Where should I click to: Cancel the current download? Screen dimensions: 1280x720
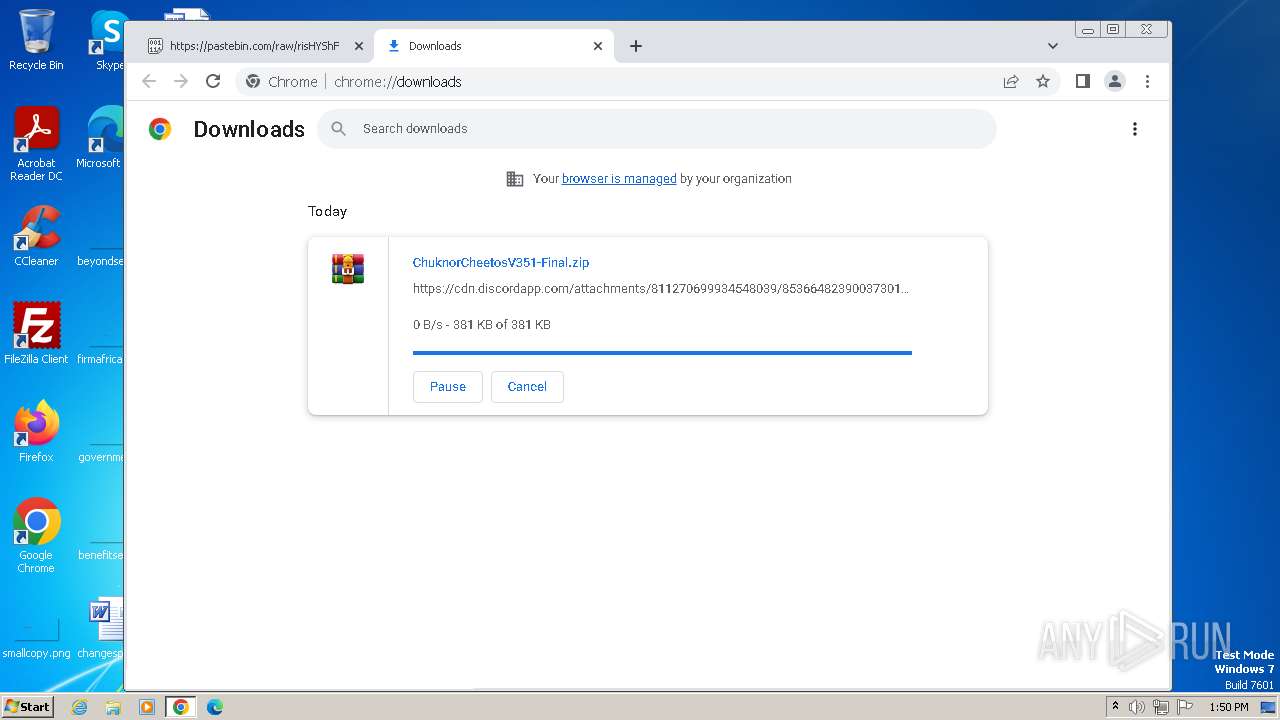tap(527, 387)
